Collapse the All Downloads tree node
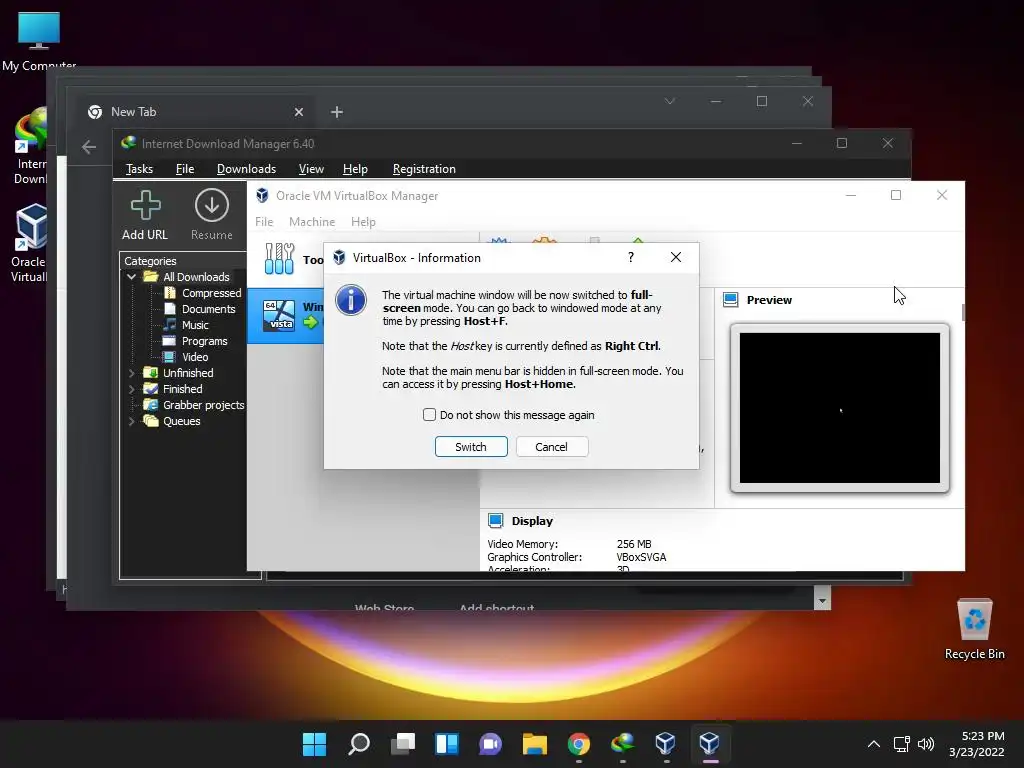 (x=131, y=277)
